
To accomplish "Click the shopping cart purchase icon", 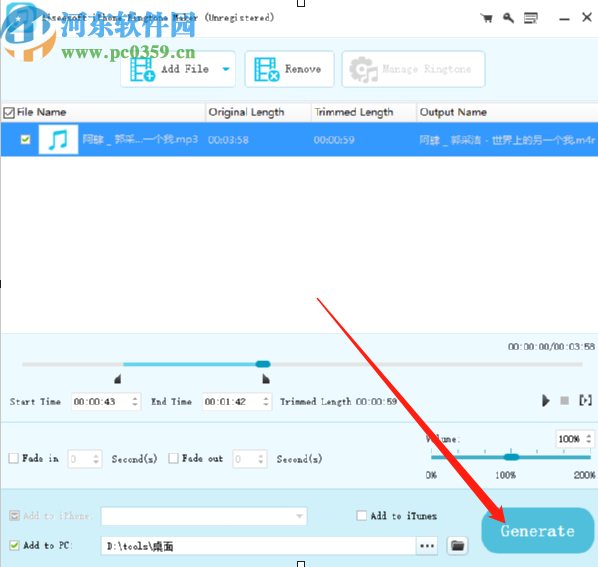I will [x=486, y=18].
